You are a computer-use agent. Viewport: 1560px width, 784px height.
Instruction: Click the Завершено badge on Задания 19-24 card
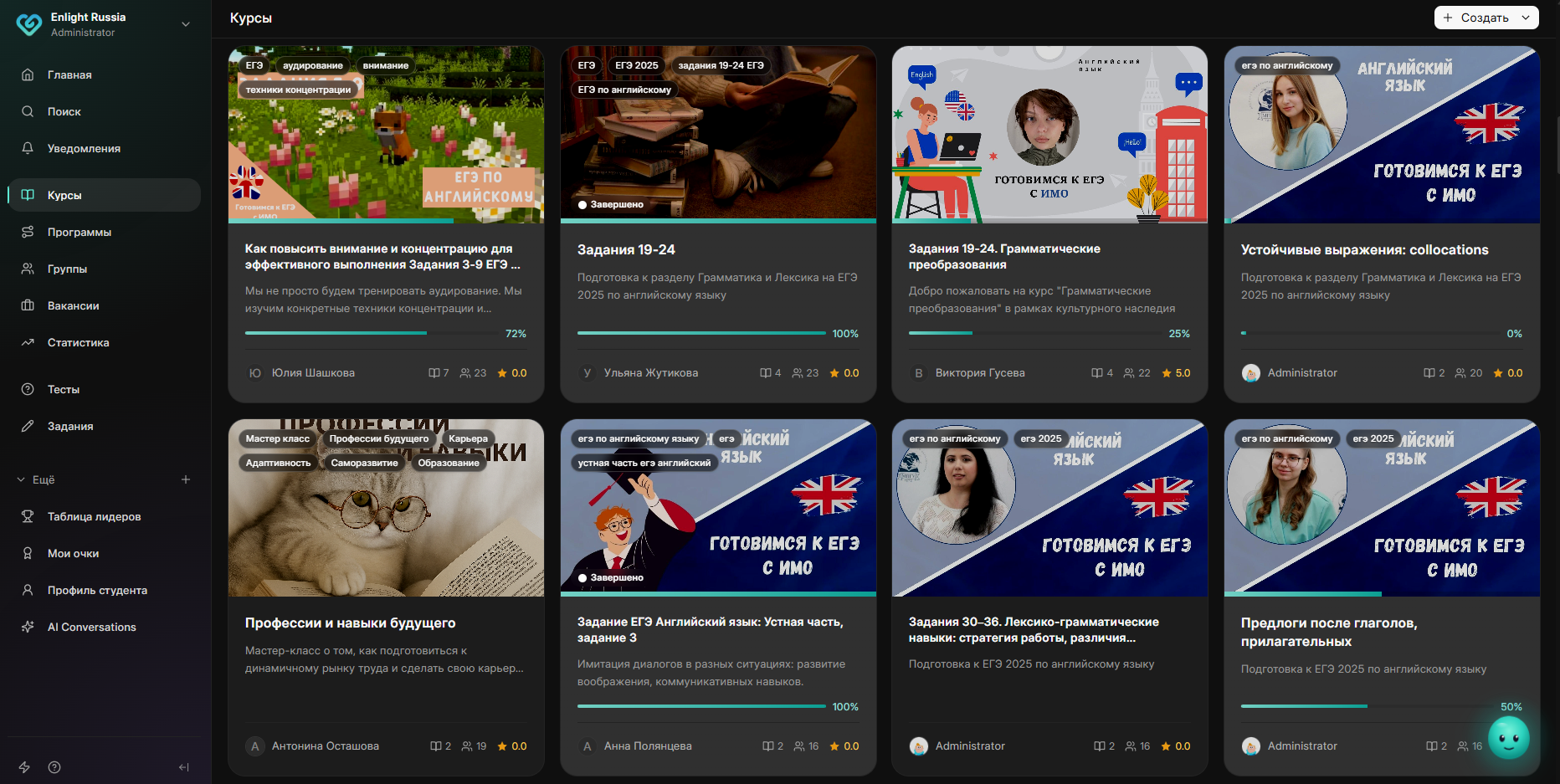pyautogui.click(x=611, y=204)
